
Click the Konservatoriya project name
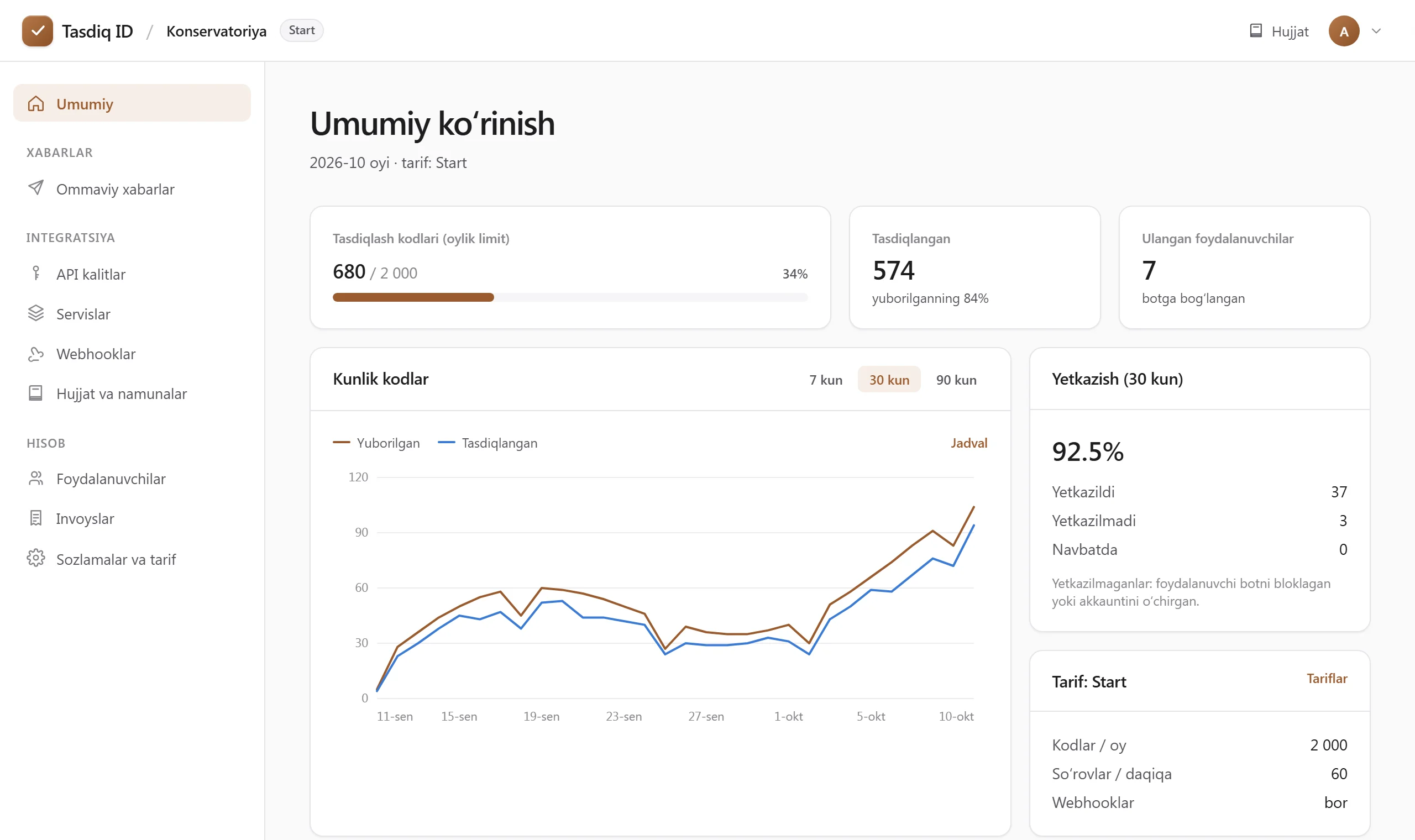(216, 31)
